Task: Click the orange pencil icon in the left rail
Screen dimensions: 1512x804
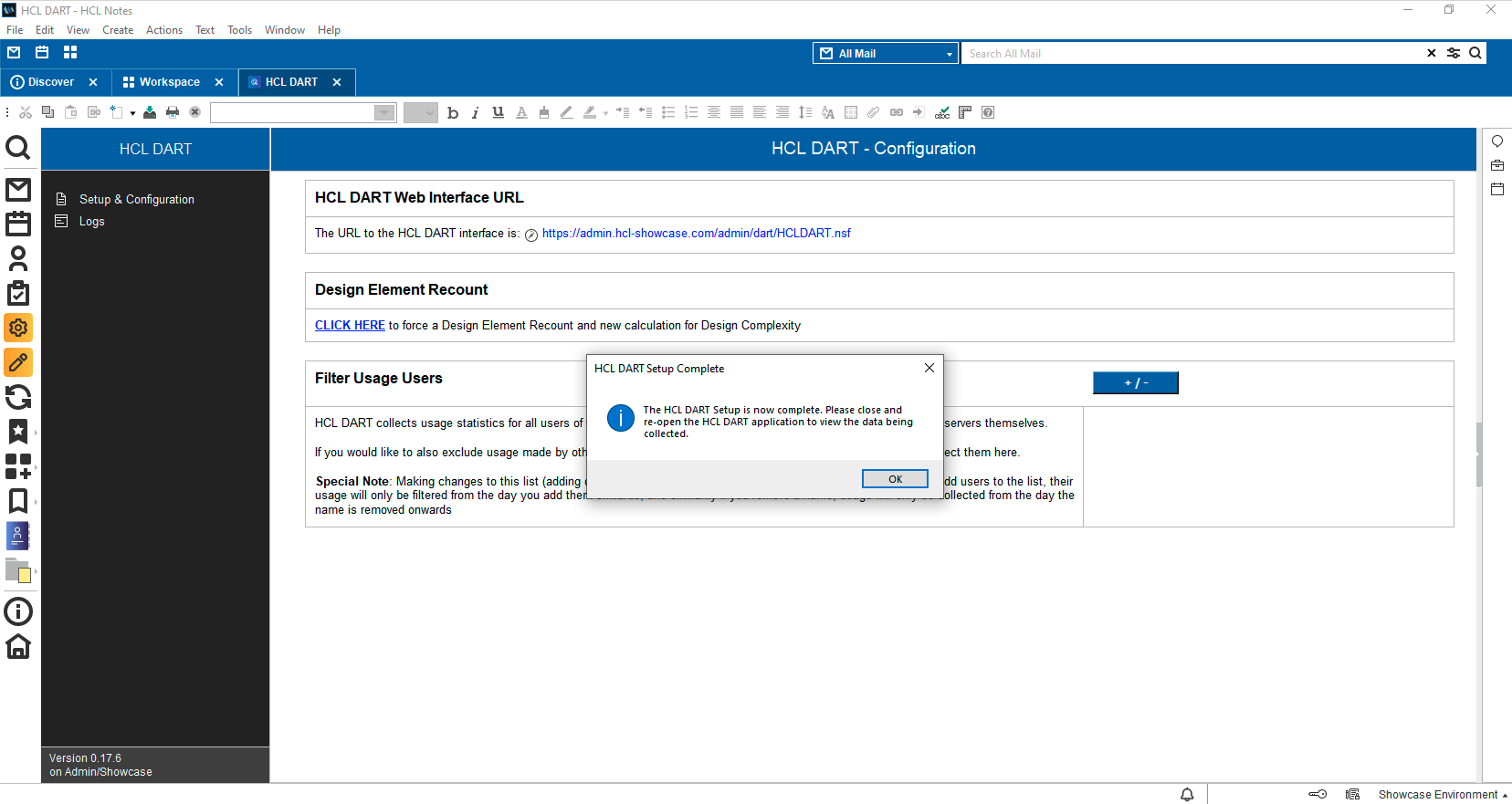Action: click(18, 362)
